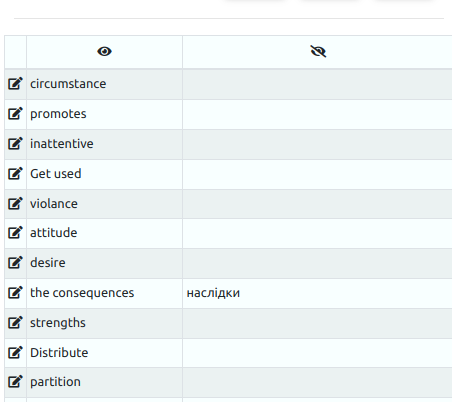
Task: Toggle the visible-eye column header
Action: click(x=104, y=51)
